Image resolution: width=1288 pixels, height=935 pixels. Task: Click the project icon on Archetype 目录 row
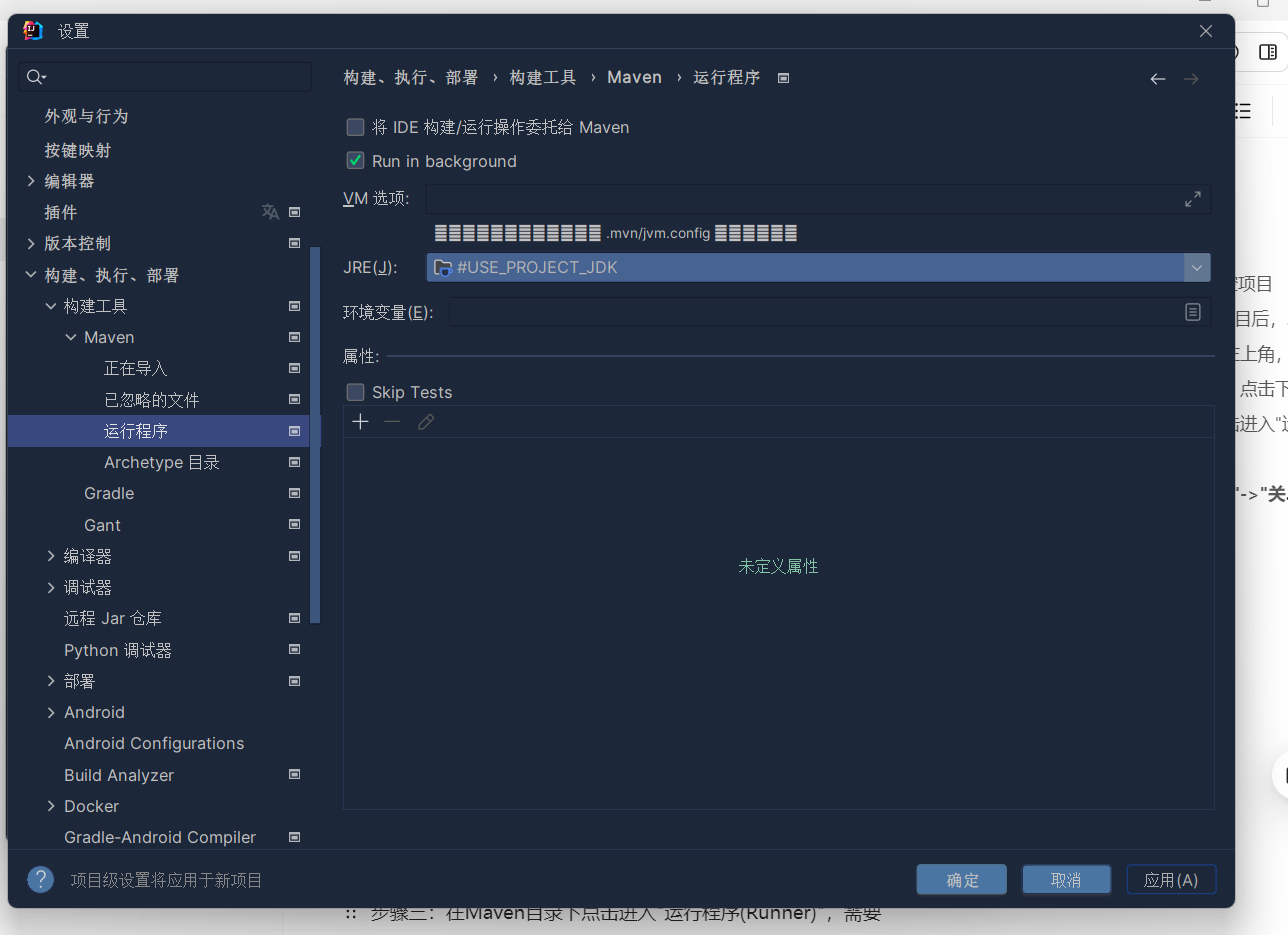click(295, 462)
